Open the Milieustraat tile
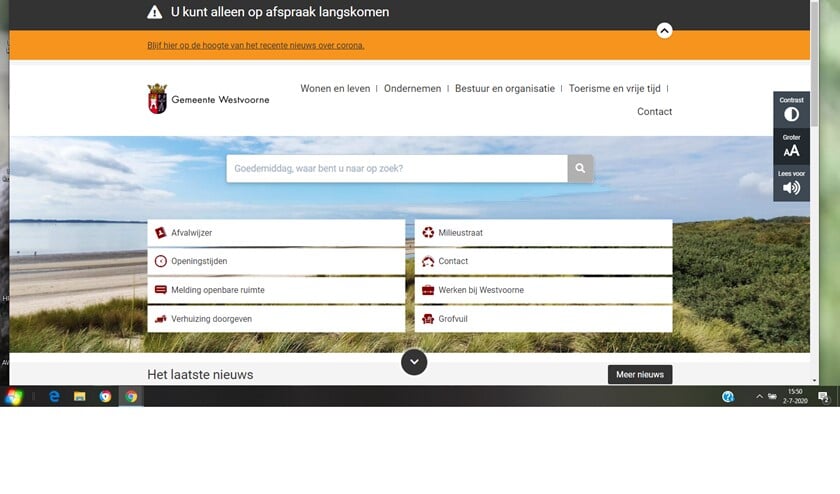This screenshot has height=494, width=840. [x=543, y=233]
